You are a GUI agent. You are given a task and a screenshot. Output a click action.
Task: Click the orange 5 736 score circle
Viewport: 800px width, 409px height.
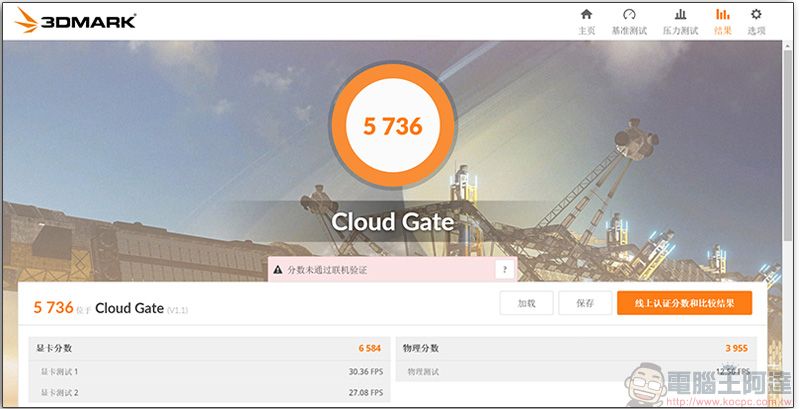[x=391, y=126]
